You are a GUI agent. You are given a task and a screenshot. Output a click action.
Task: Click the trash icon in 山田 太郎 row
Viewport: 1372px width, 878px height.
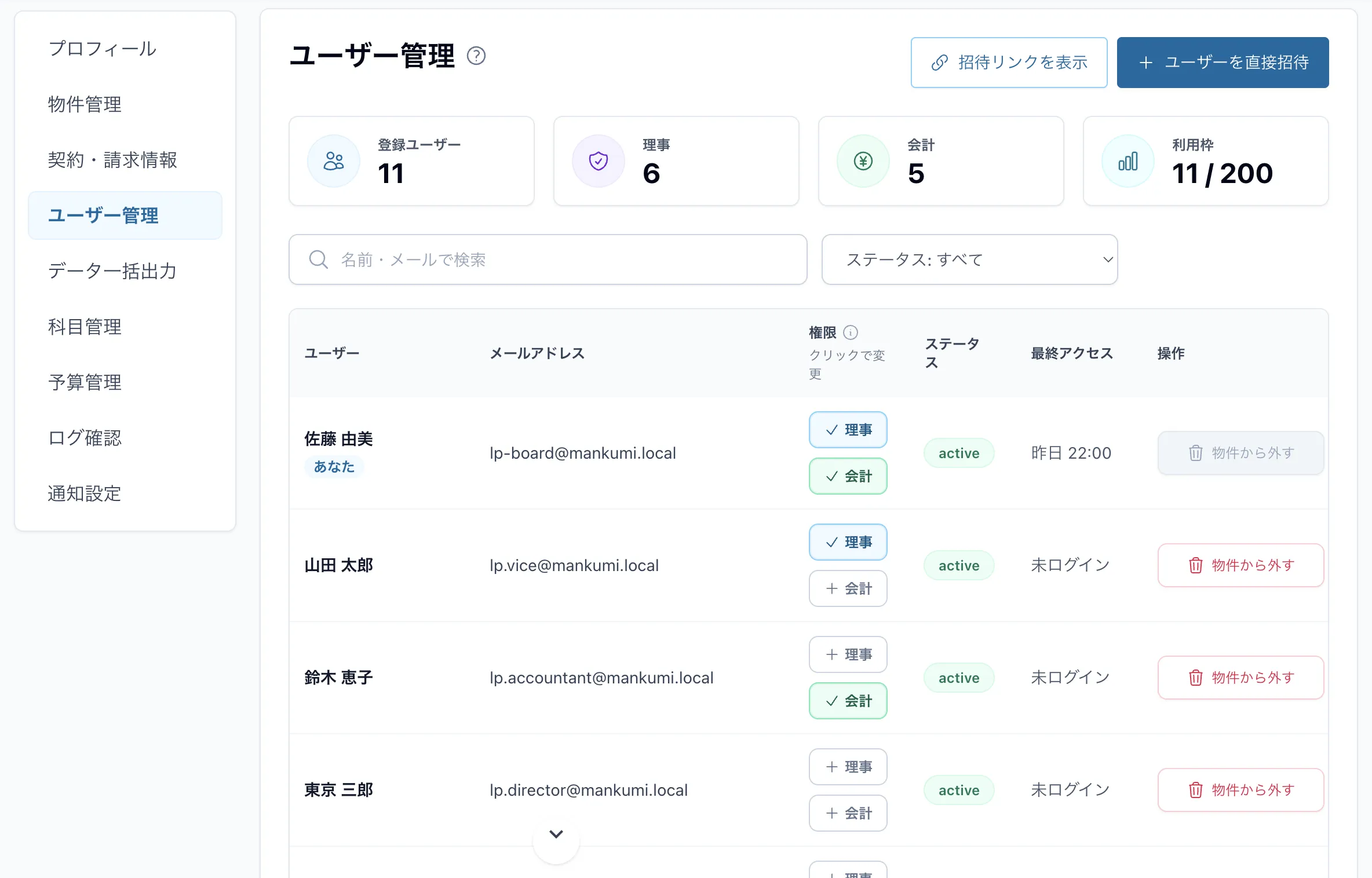tap(1196, 565)
